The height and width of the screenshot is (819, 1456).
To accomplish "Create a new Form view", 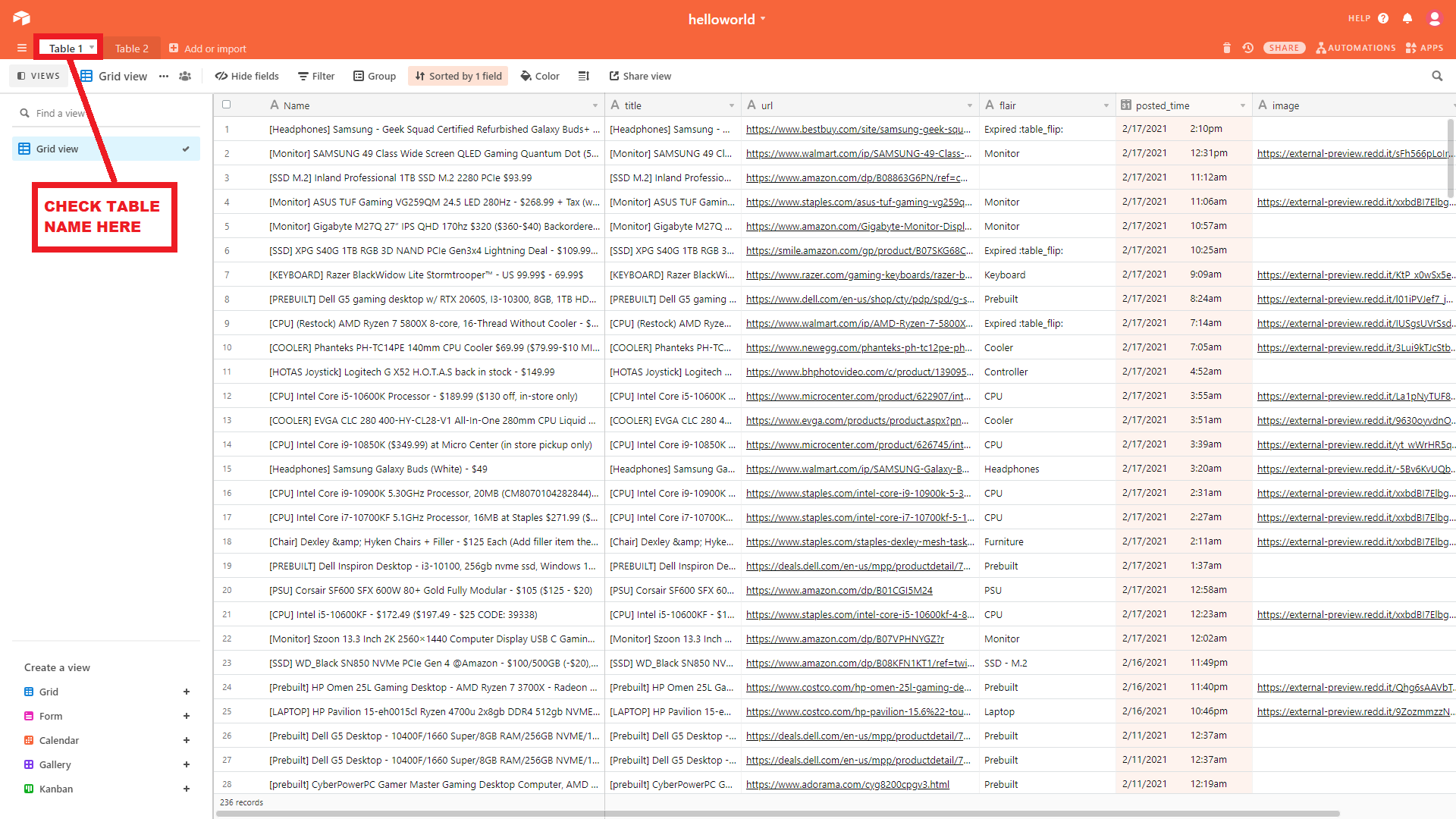I will [x=106, y=716].
